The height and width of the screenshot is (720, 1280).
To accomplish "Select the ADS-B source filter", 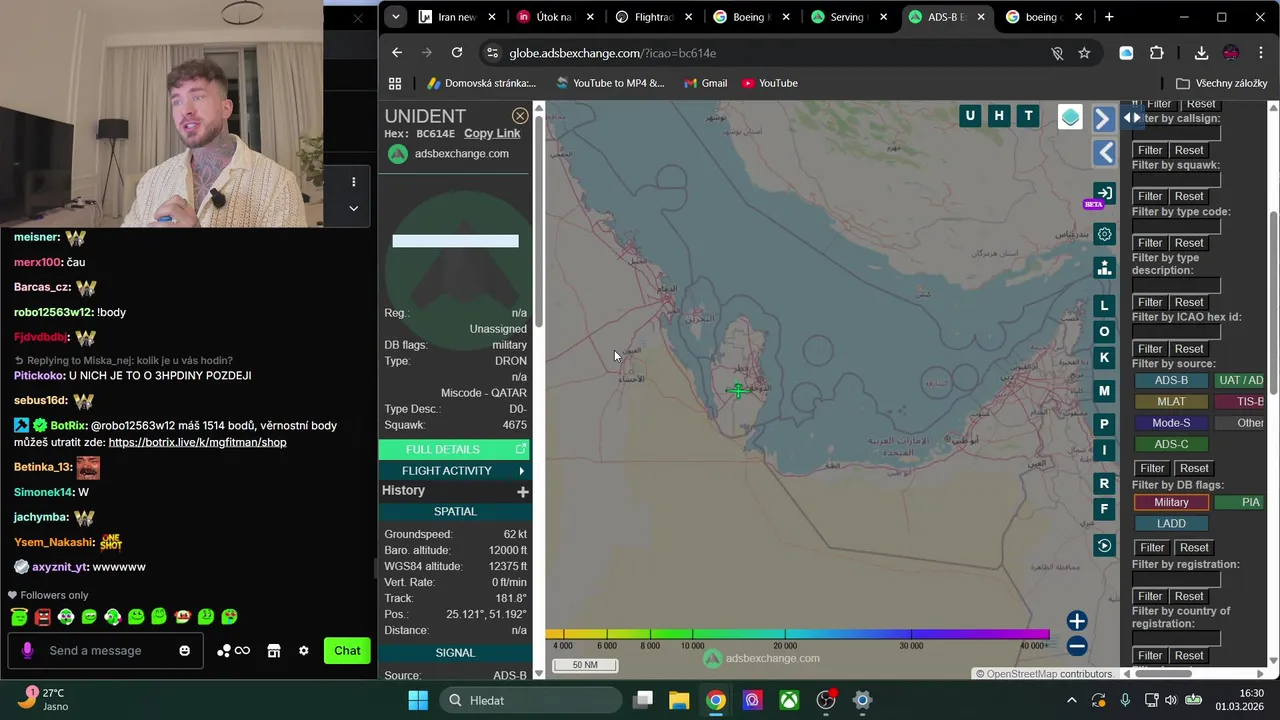I will click(x=1171, y=380).
